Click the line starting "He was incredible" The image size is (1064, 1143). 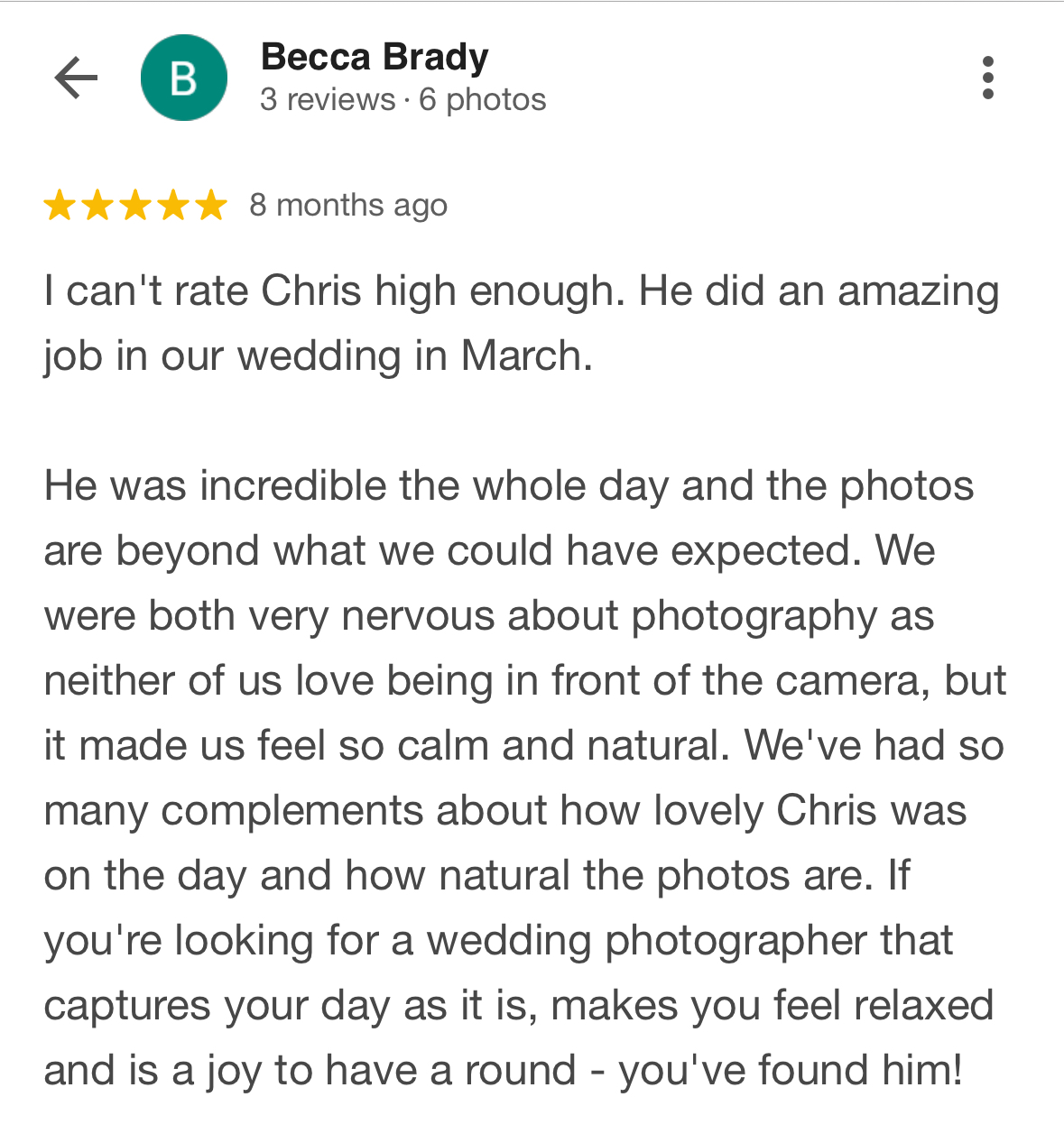pos(509,486)
